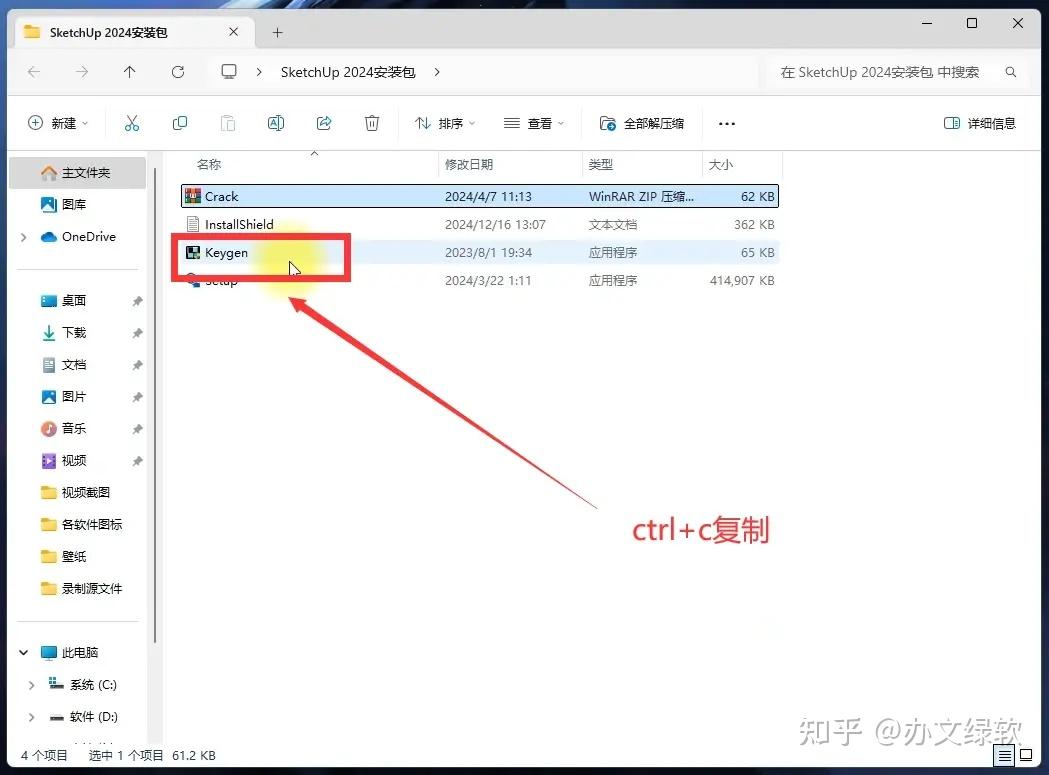Open 主文件夹 in the sidebar
This screenshot has width=1049, height=775.
(78, 173)
